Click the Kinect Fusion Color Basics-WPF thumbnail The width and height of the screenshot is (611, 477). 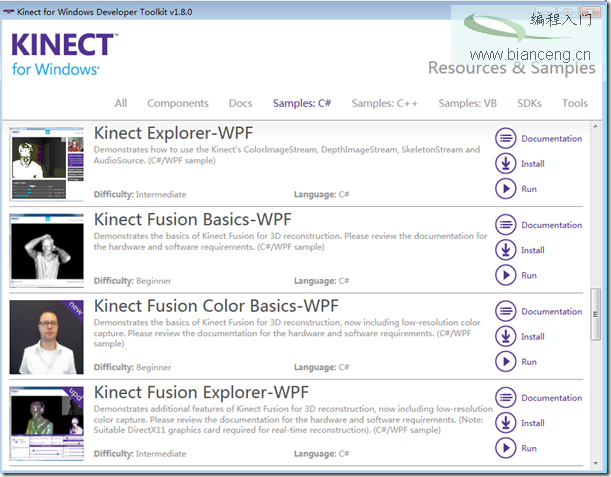[47, 337]
